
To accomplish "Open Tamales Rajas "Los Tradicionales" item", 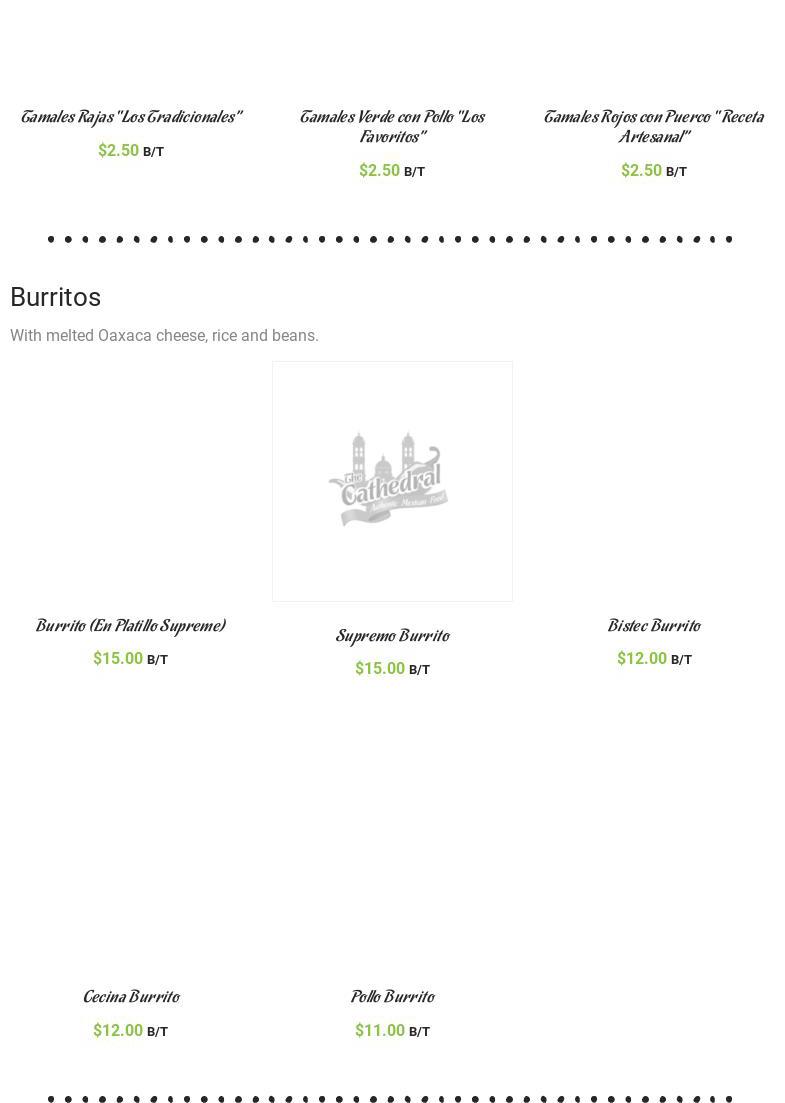I will click(x=131, y=118).
